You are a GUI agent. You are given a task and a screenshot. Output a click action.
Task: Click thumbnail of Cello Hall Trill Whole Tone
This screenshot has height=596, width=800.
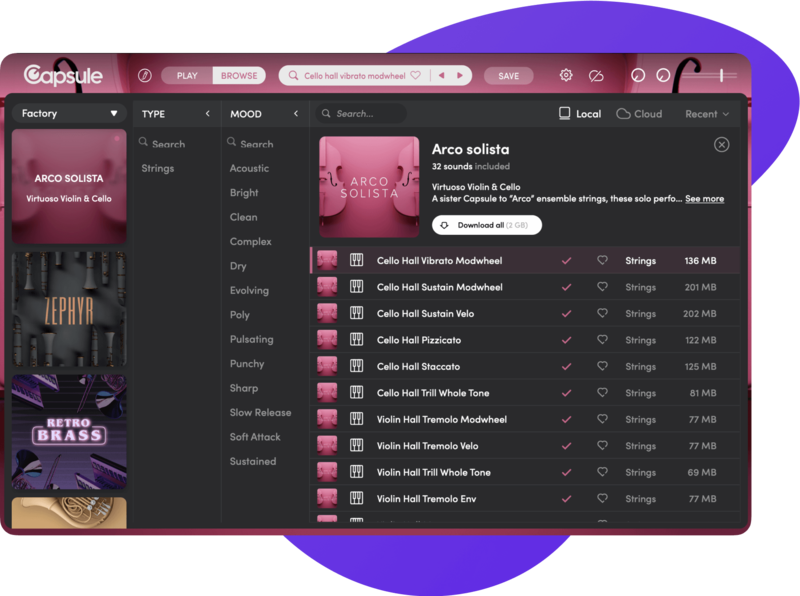(x=327, y=392)
